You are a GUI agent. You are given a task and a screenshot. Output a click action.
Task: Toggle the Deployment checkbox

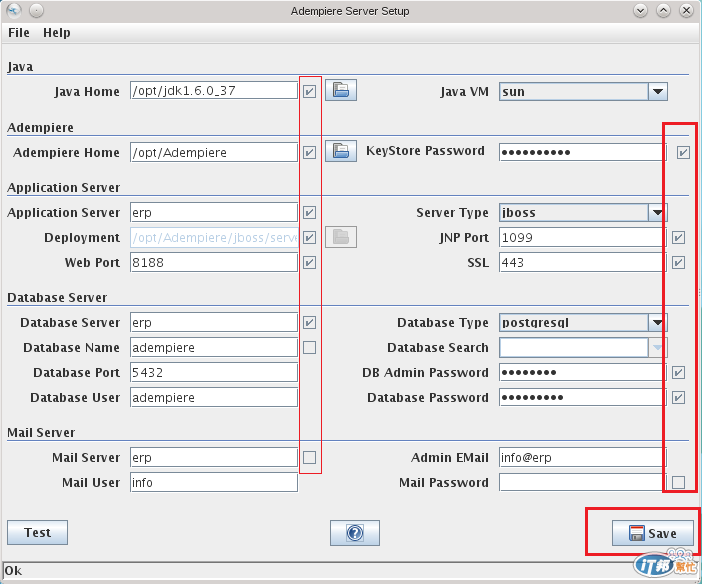309,237
